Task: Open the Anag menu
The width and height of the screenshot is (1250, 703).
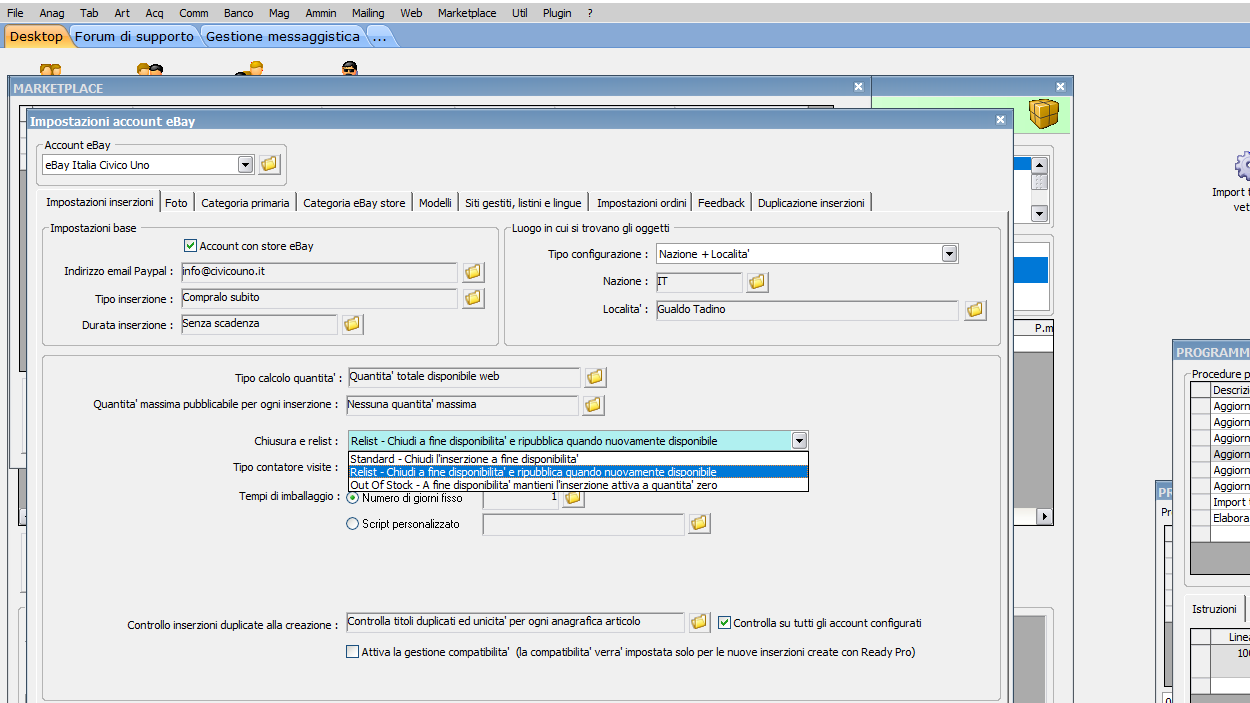Action: (x=52, y=13)
